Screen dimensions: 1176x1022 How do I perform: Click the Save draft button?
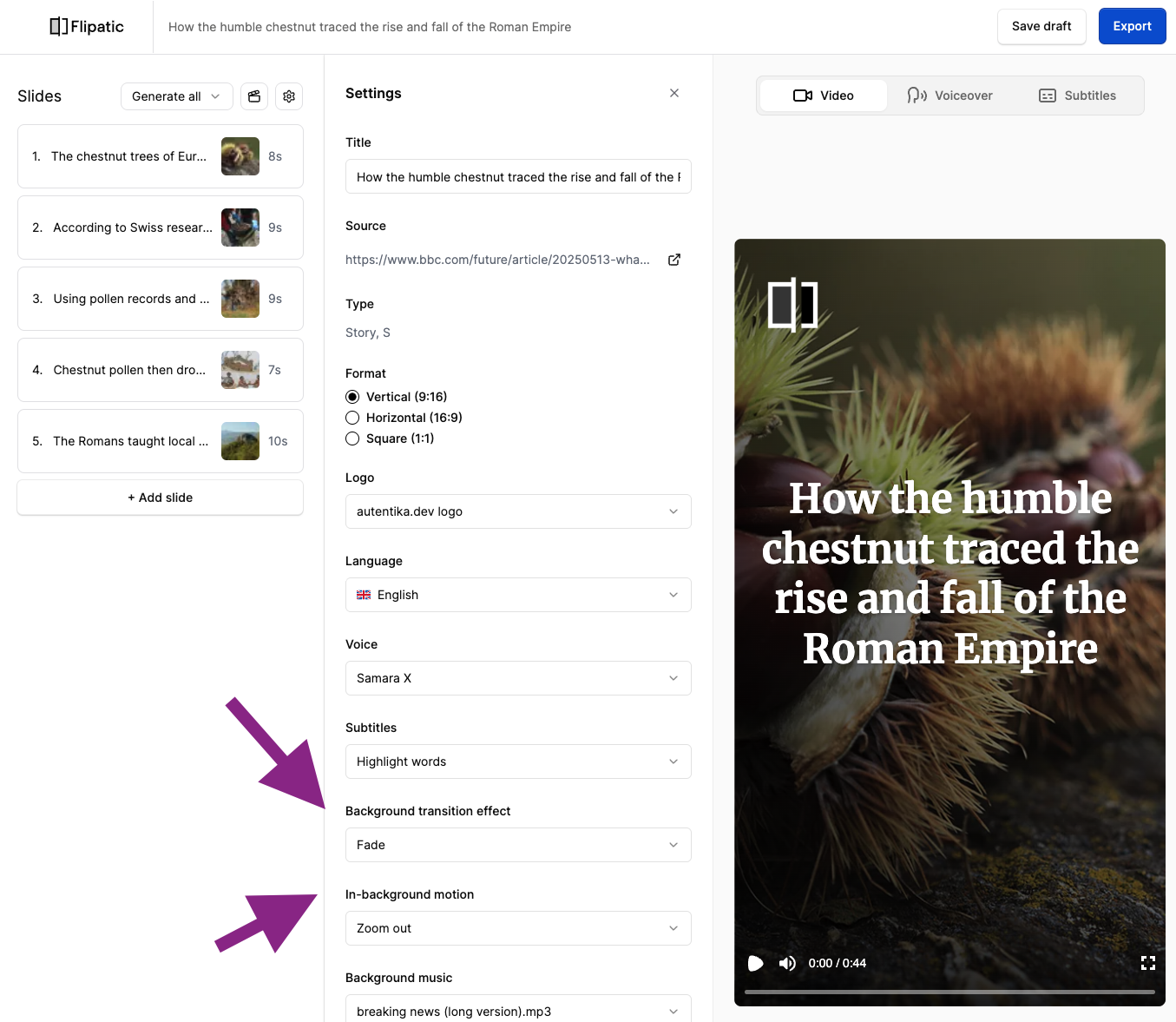pos(1041,27)
